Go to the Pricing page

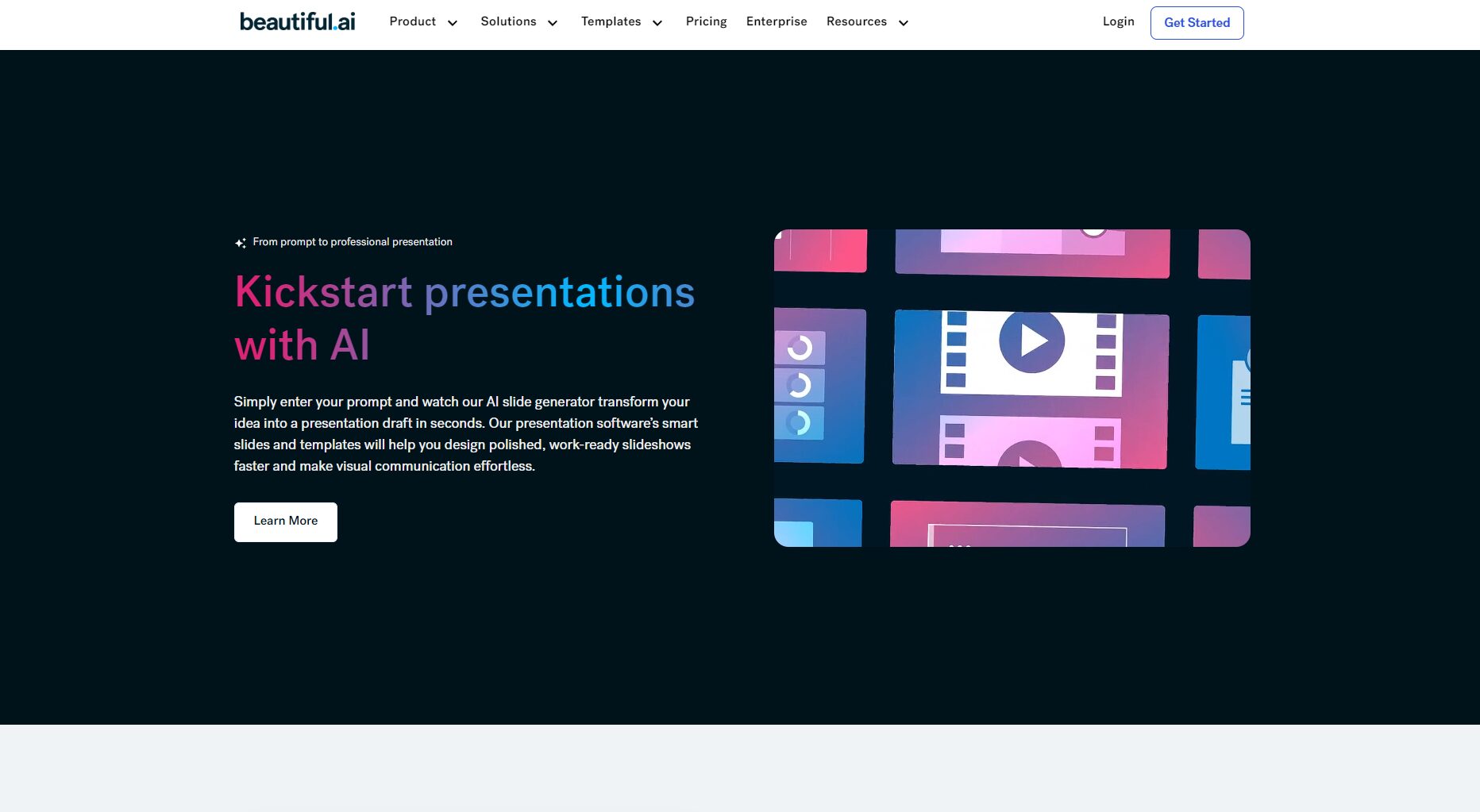pos(706,21)
